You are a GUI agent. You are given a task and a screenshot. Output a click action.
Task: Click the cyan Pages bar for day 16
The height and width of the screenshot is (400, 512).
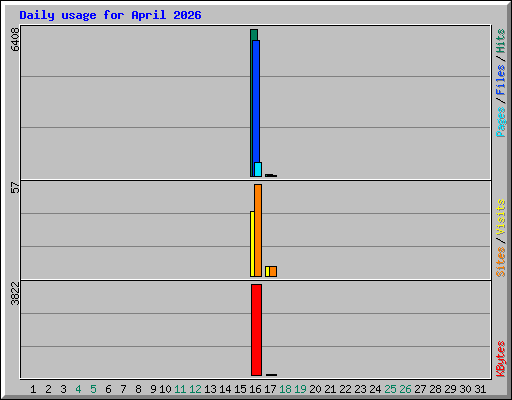pyautogui.click(x=258, y=169)
